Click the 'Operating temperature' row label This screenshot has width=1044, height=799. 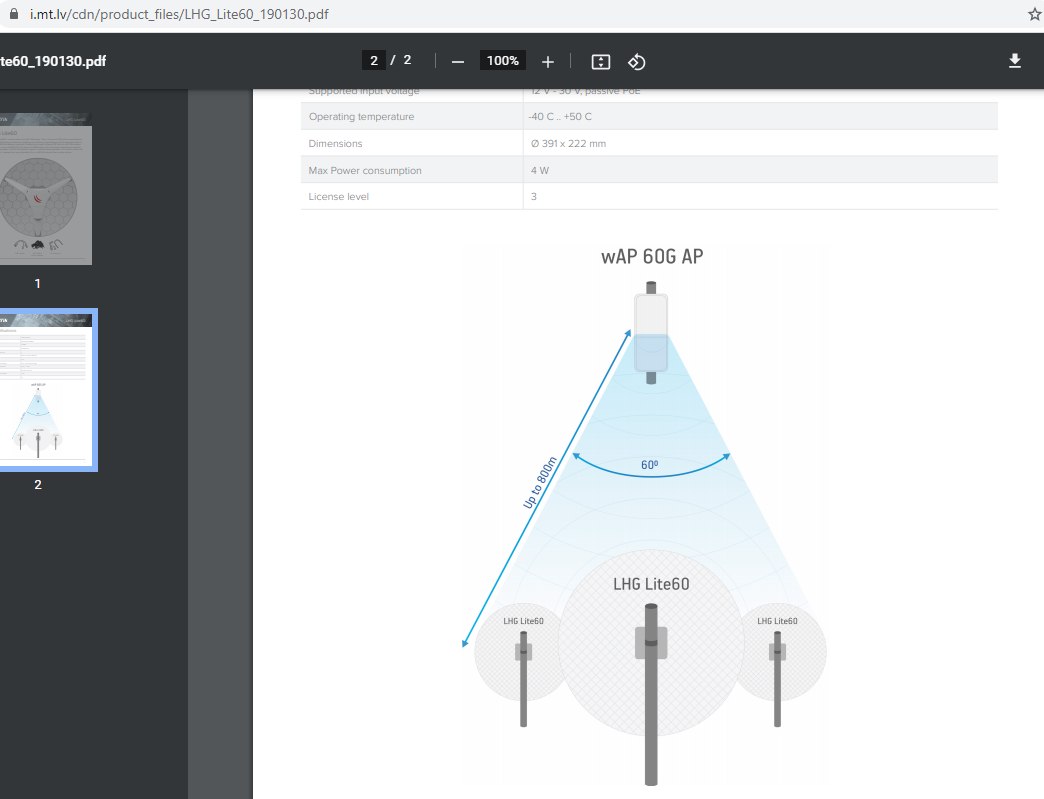[362, 117]
